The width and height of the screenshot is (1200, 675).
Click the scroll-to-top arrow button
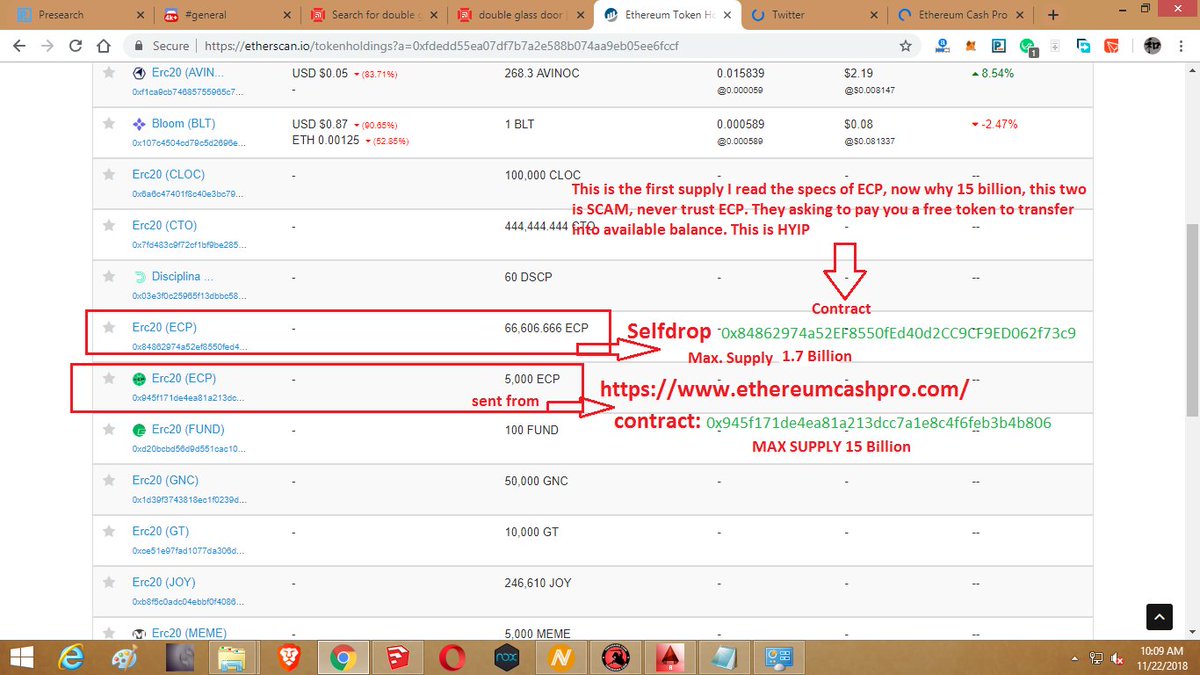[1157, 617]
